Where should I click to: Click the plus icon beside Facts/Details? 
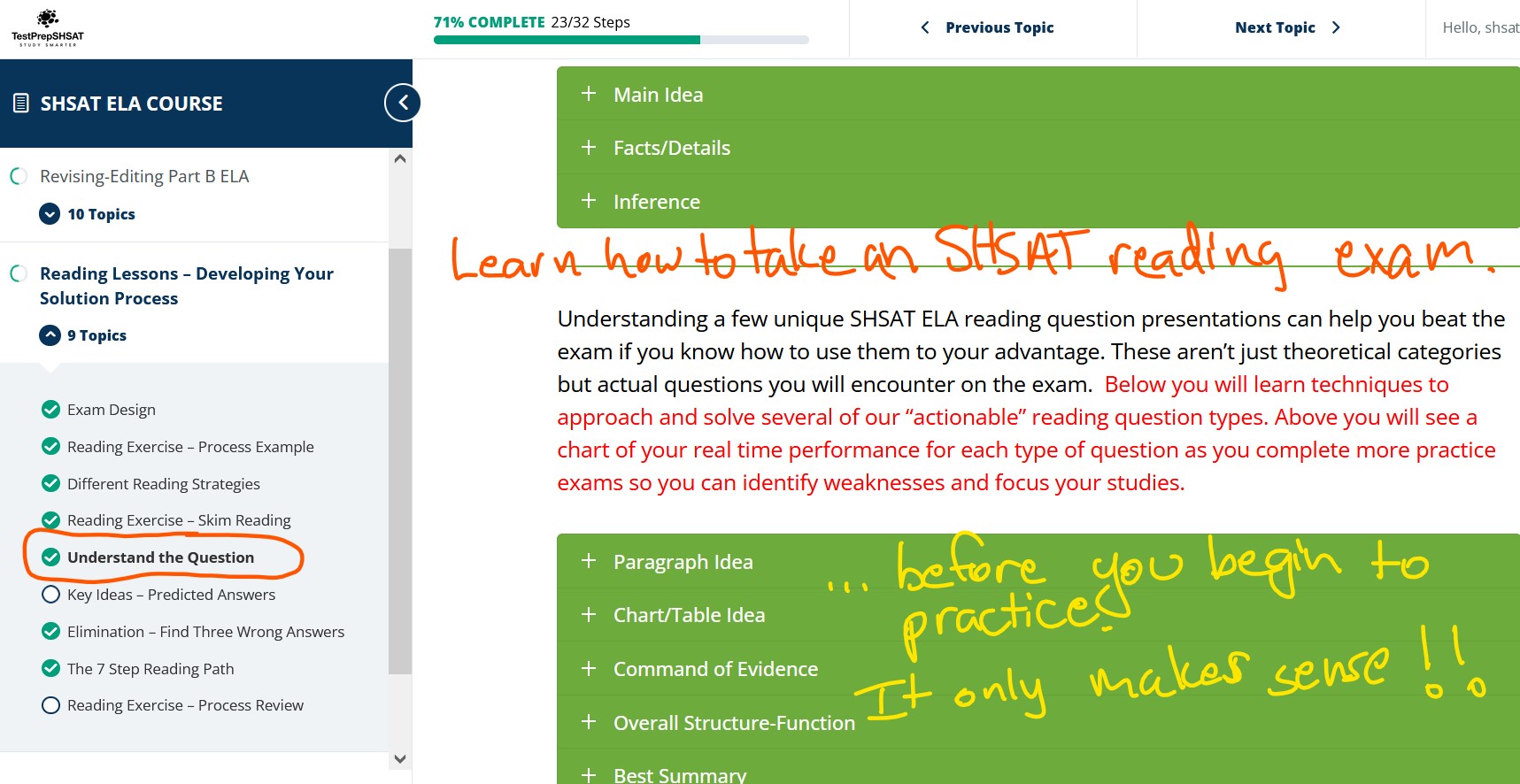click(589, 147)
